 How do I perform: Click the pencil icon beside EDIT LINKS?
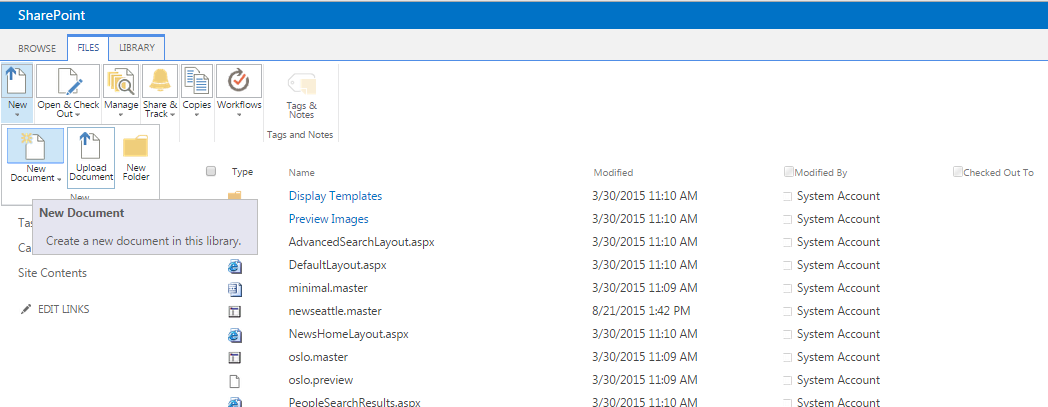[x=26, y=309]
